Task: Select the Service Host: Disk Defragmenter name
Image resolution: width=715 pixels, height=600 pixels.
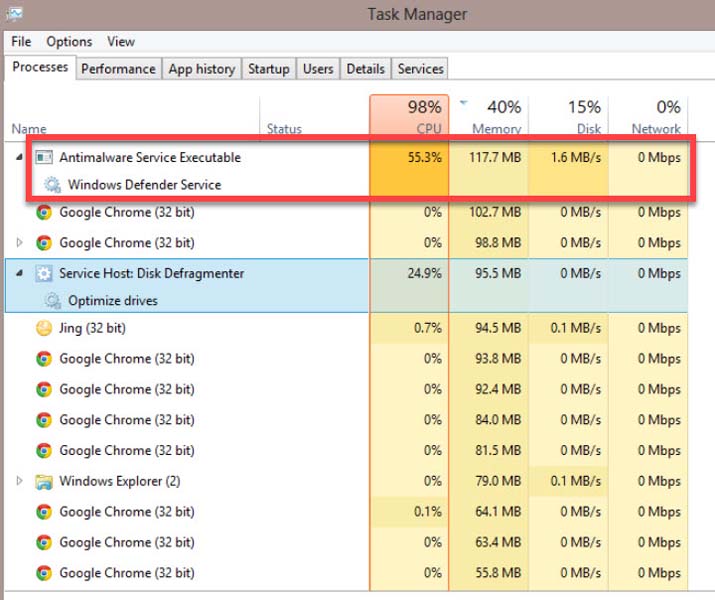Action: pos(152,274)
